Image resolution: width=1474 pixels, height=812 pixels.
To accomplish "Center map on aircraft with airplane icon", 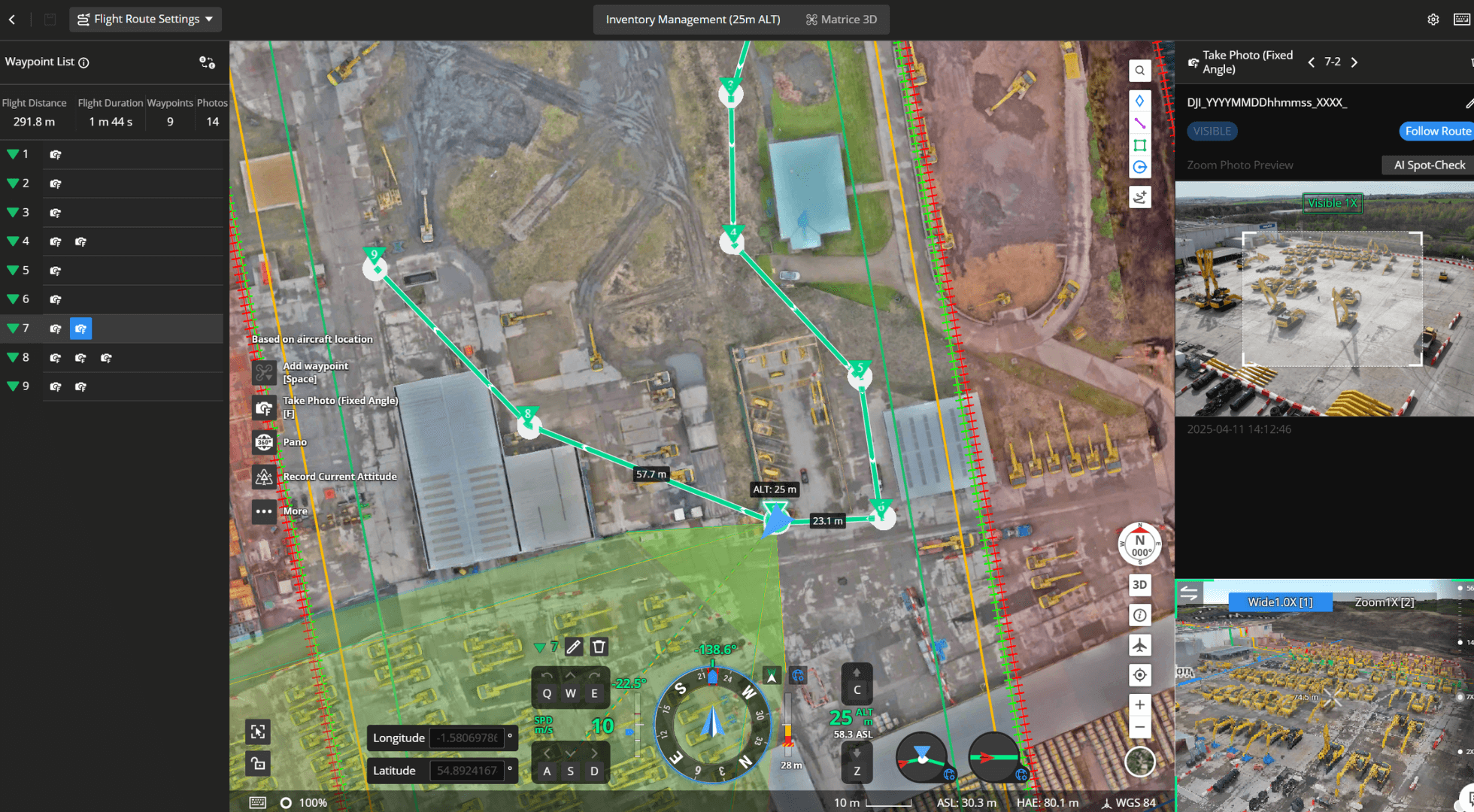I will [1140, 645].
